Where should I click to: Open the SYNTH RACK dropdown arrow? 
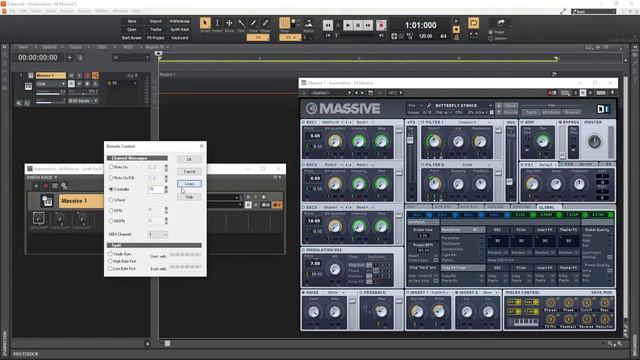(x=56, y=178)
